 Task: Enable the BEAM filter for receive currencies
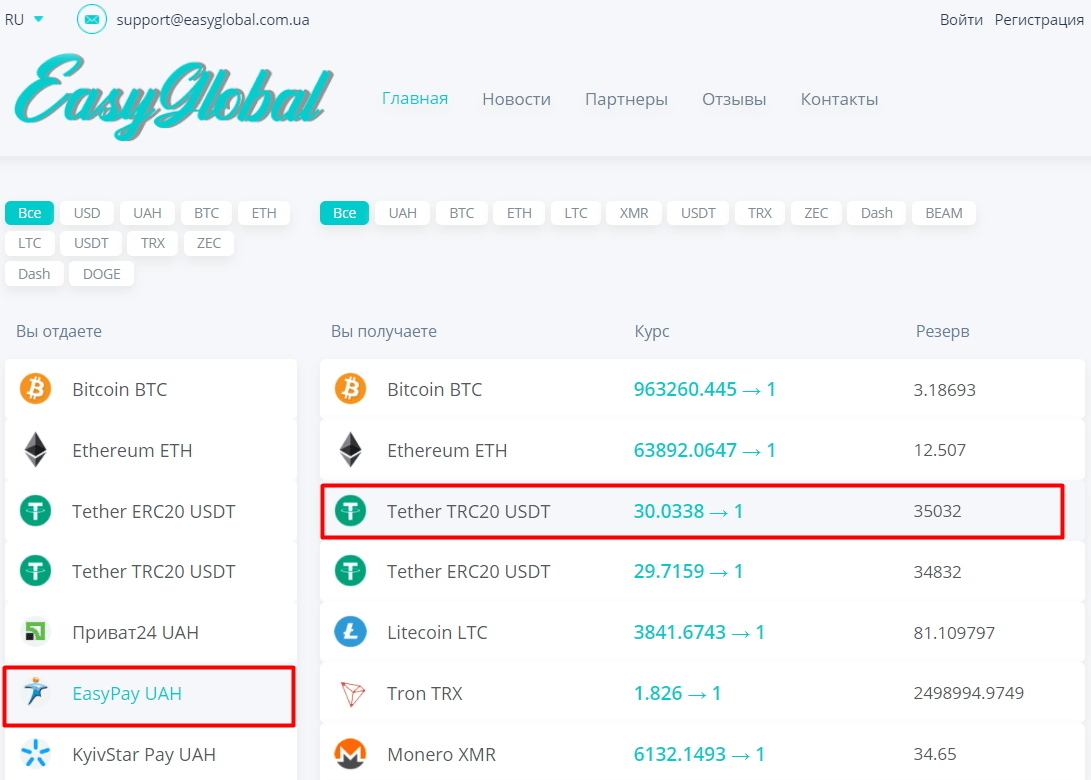coord(943,213)
